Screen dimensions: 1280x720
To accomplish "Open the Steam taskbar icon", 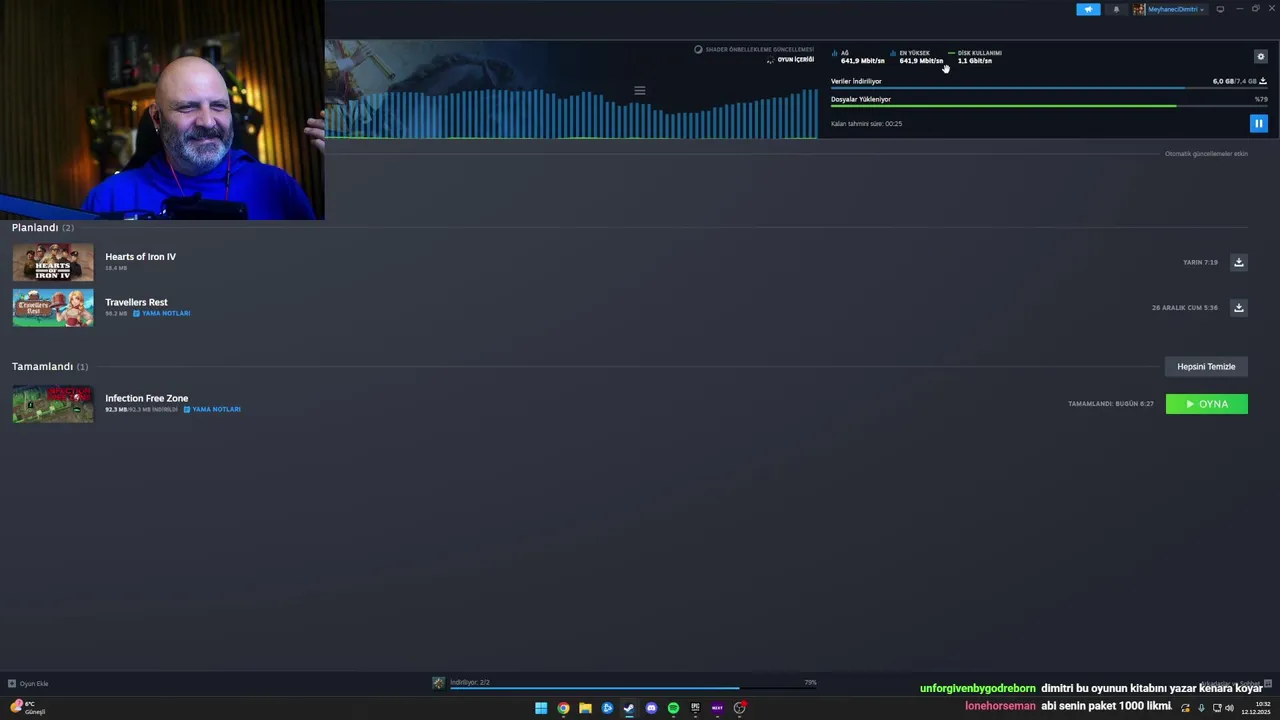I will pyautogui.click(x=629, y=708).
